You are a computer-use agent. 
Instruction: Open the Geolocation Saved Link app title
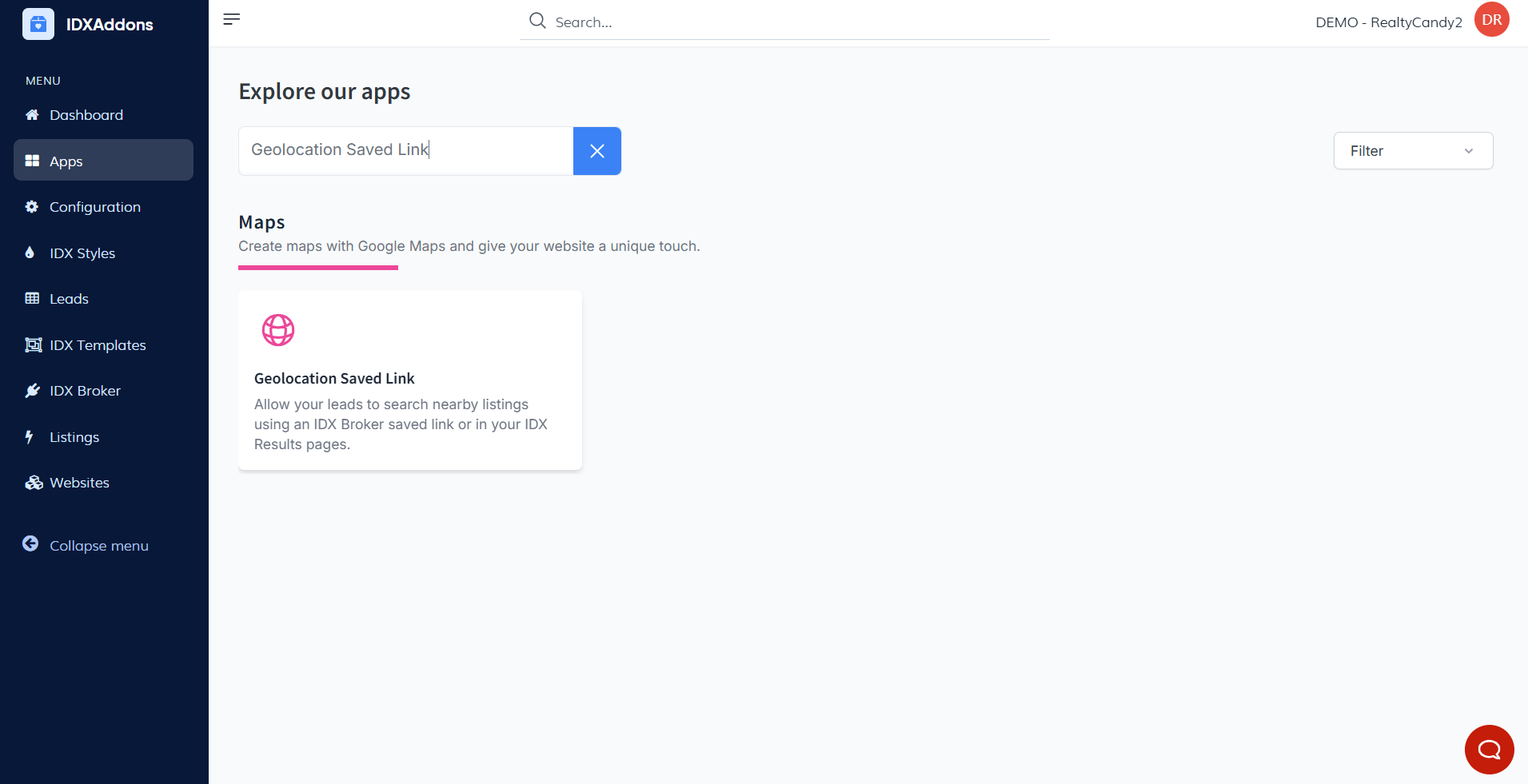334,379
